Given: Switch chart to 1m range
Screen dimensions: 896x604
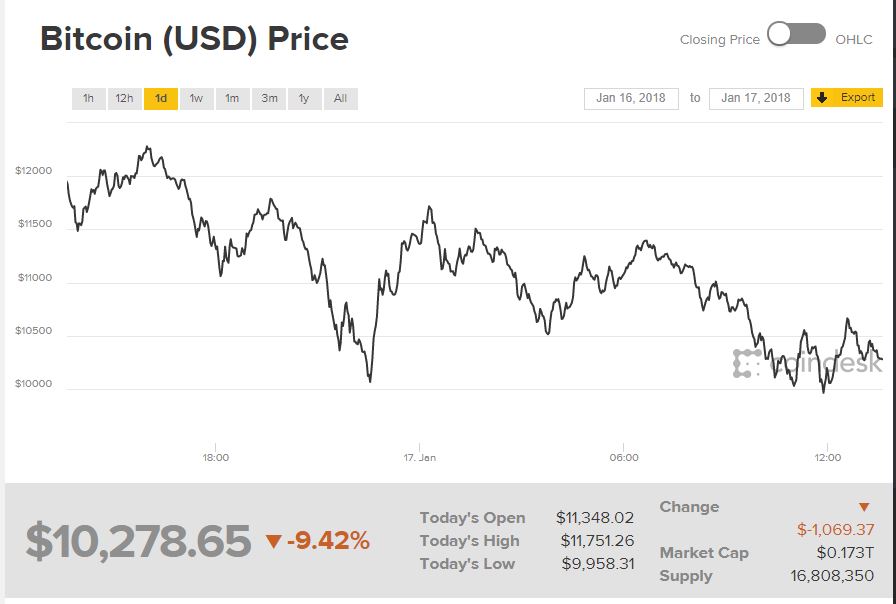Looking at the screenshot, I should click(232, 98).
